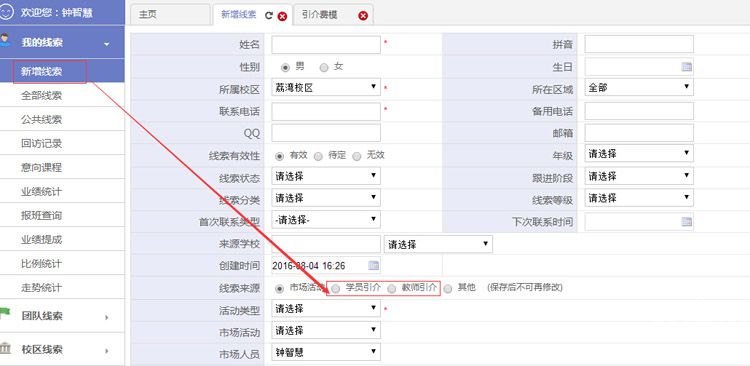The width and height of the screenshot is (750, 366).
Task: Click the 生日 date field
Action: 639,67
